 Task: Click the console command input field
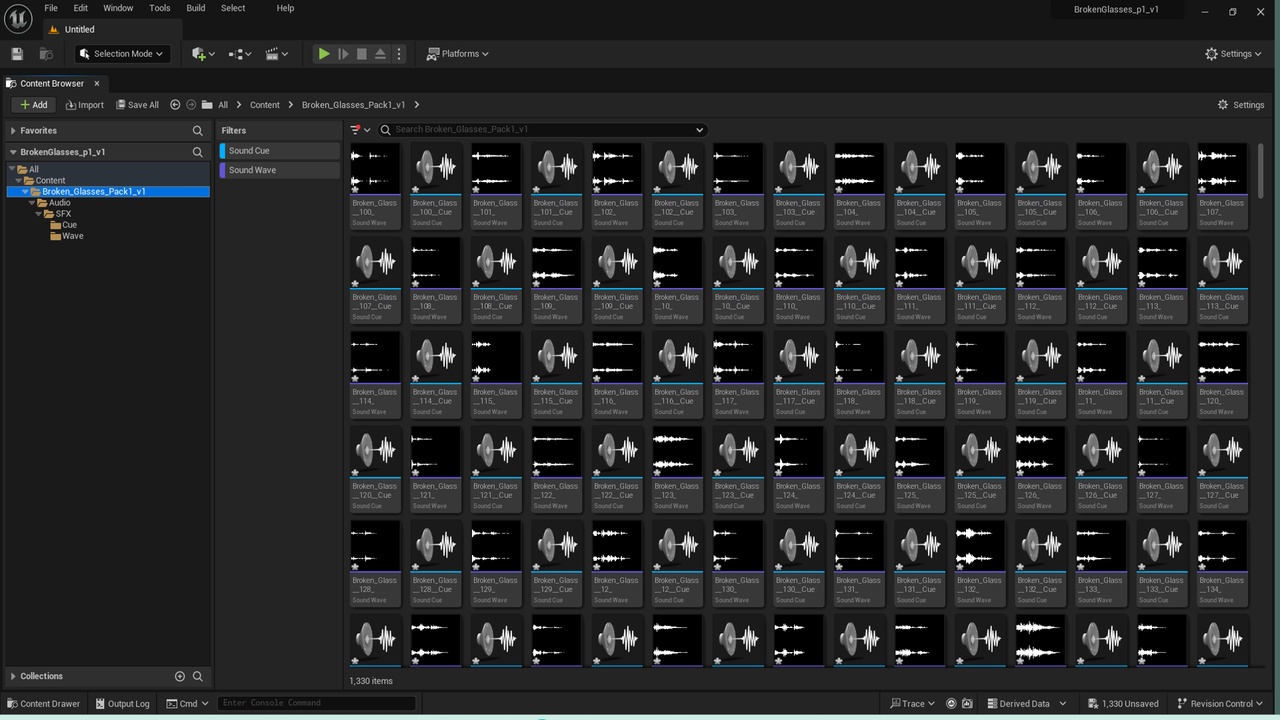(x=316, y=703)
